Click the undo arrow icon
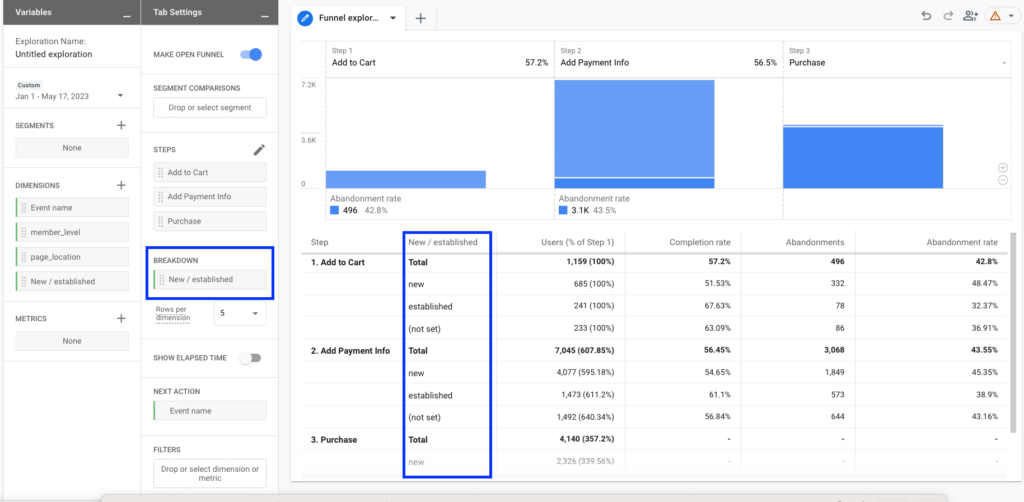The image size is (1024, 502). 925,15
